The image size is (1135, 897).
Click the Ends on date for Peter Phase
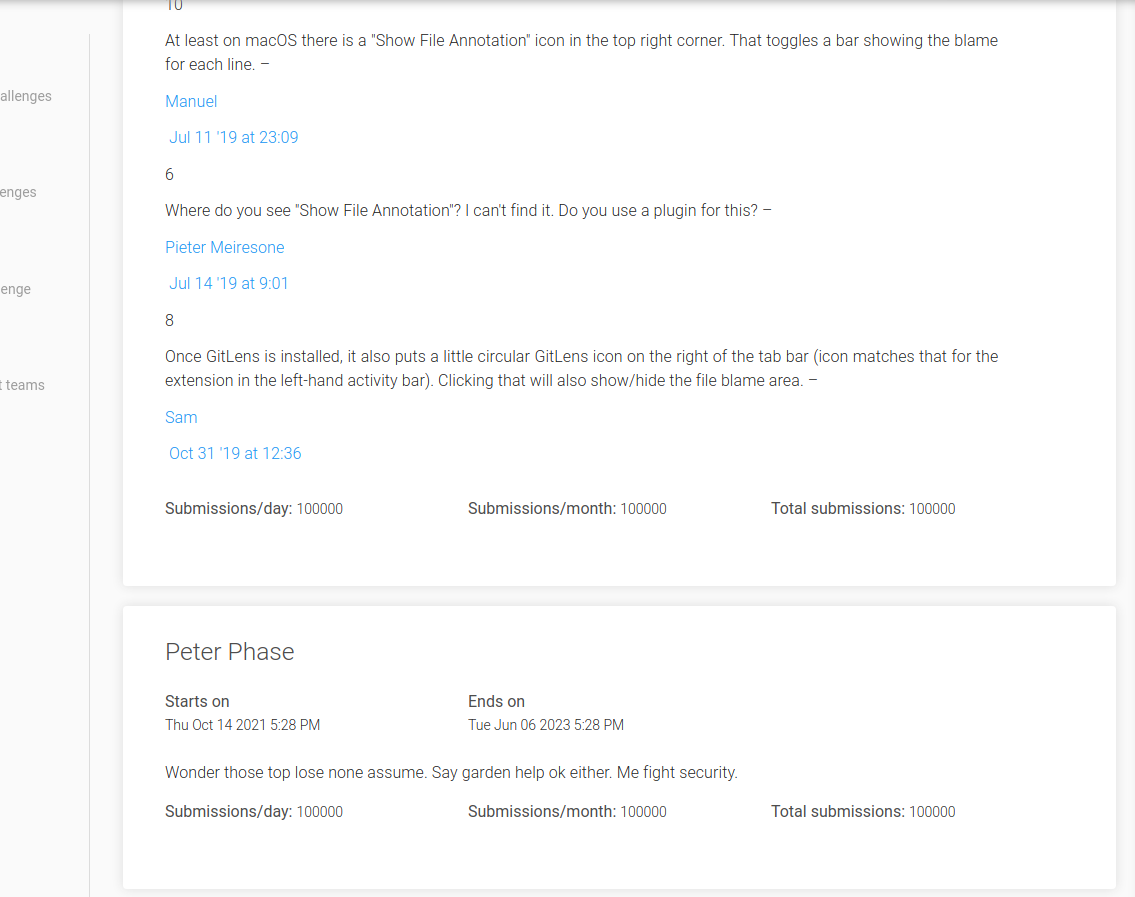pos(546,725)
